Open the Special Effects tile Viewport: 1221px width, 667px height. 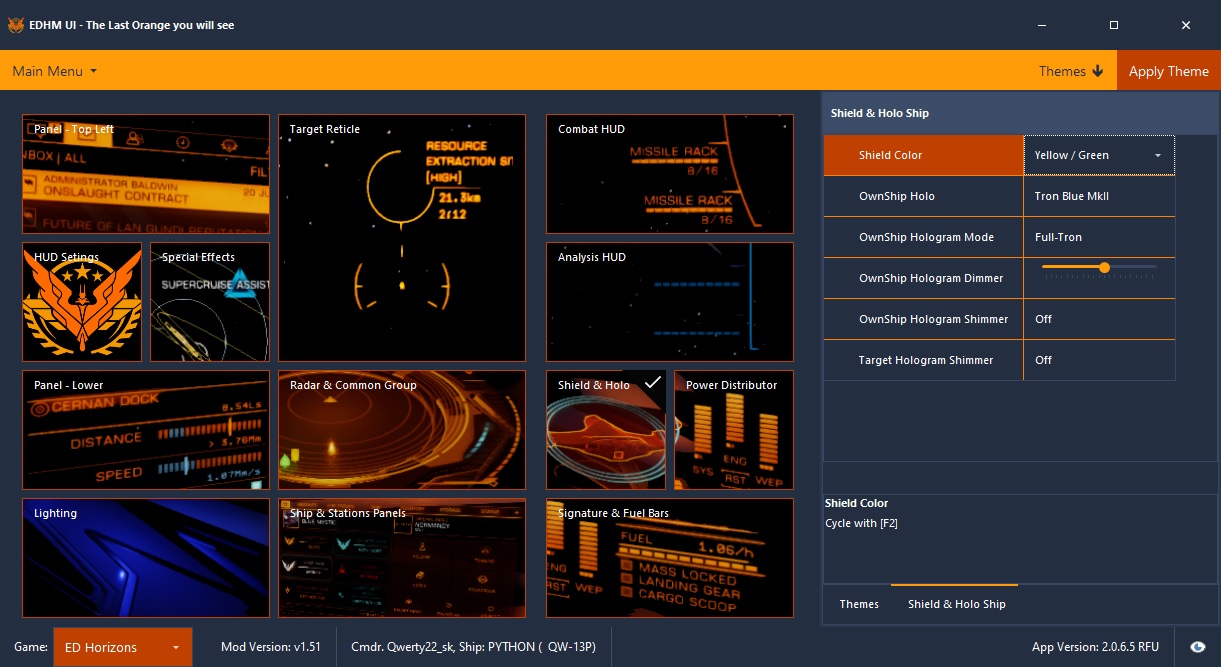click(210, 302)
